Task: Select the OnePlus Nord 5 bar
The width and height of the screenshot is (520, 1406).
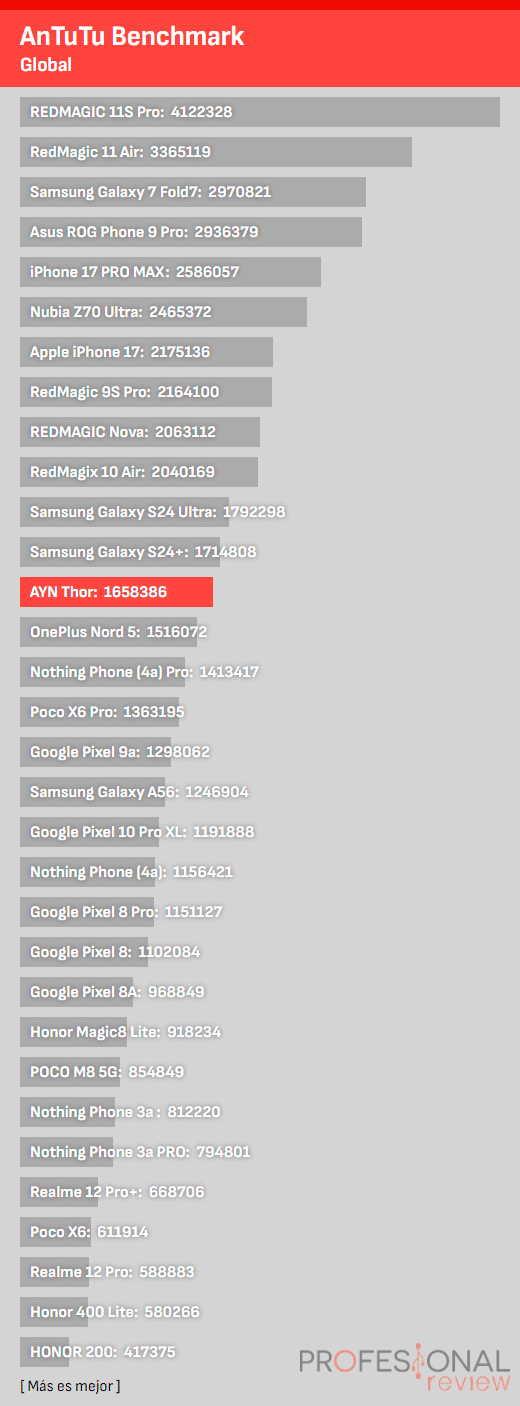Action: pyautogui.click(x=118, y=632)
